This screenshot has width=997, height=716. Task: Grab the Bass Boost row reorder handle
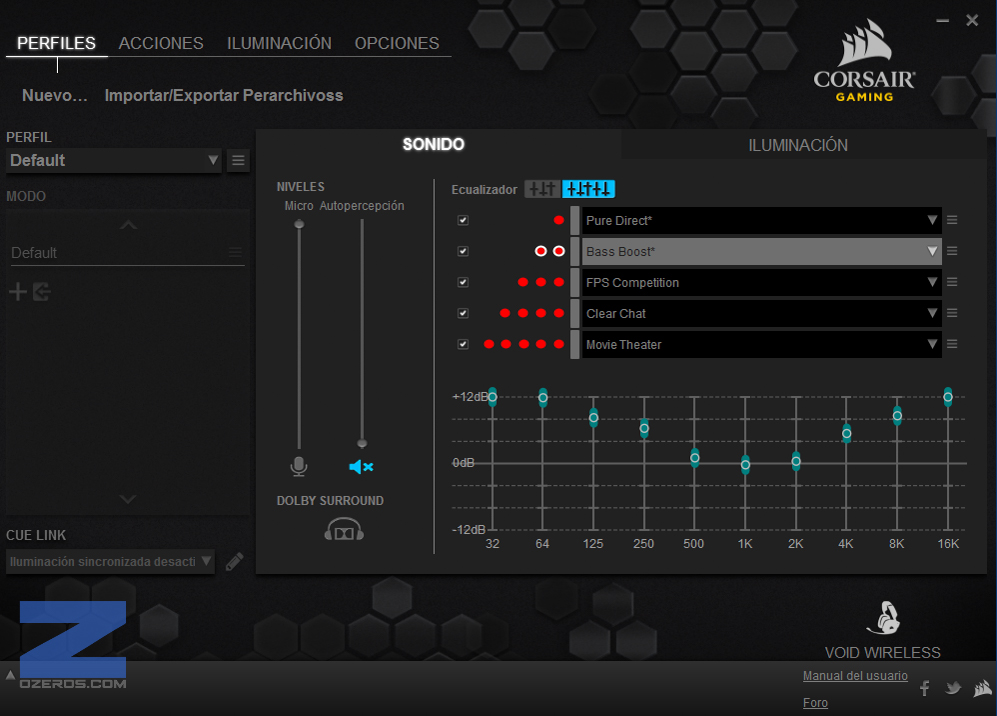[x=575, y=251]
